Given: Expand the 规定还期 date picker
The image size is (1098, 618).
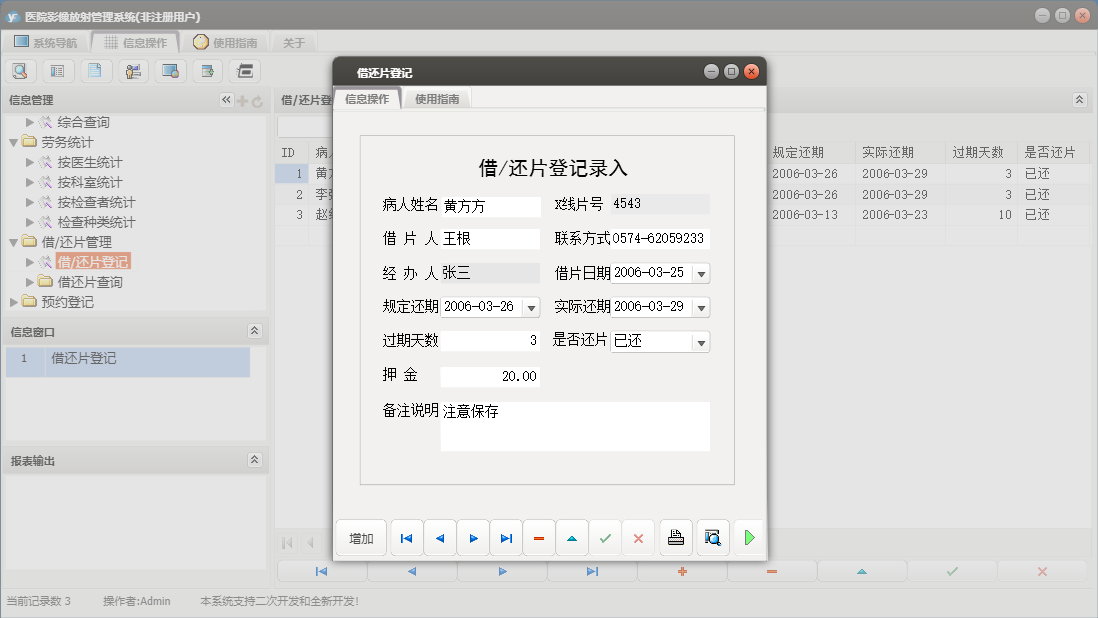Looking at the screenshot, I should point(530,307).
